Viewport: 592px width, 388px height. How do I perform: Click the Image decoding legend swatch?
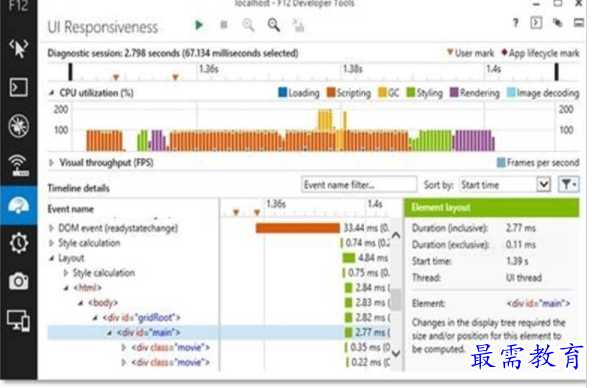pos(511,92)
